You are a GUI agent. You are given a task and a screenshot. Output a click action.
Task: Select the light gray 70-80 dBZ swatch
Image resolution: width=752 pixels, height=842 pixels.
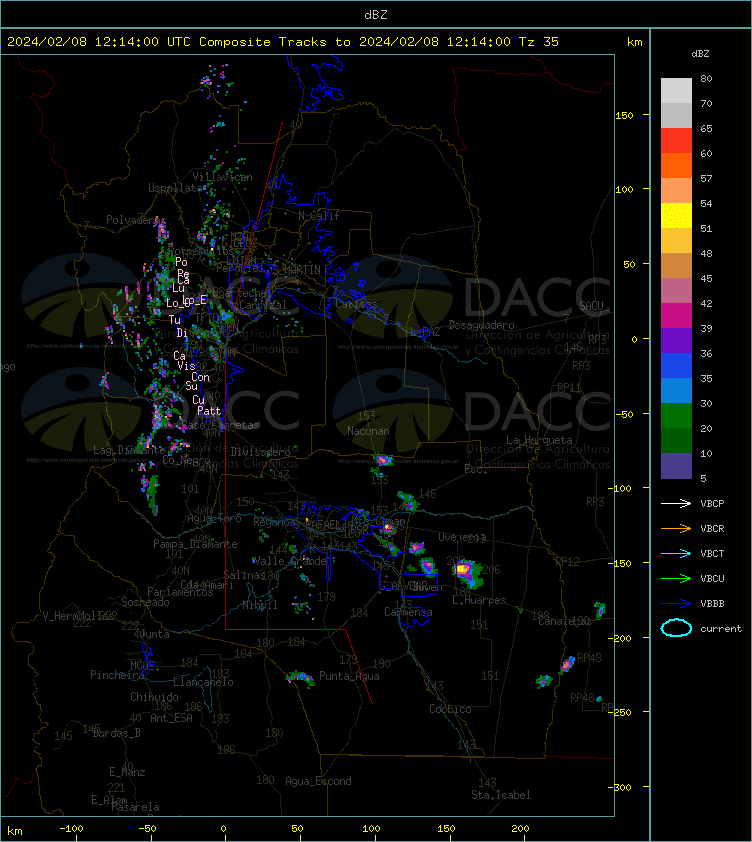(676, 90)
